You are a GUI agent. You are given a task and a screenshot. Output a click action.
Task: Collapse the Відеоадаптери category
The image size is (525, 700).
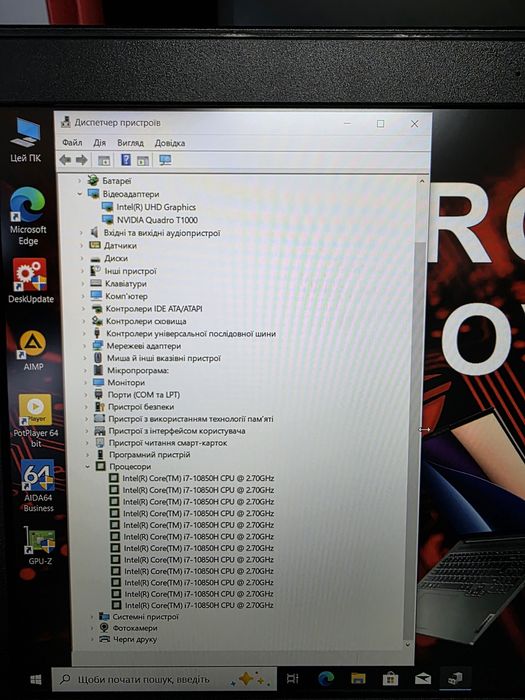tap(80, 194)
